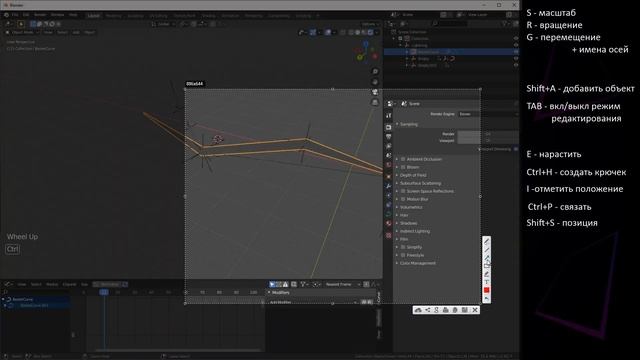The width and height of the screenshot is (640, 360).
Task: Enable the Freestyle checkbox
Action: 403,255
